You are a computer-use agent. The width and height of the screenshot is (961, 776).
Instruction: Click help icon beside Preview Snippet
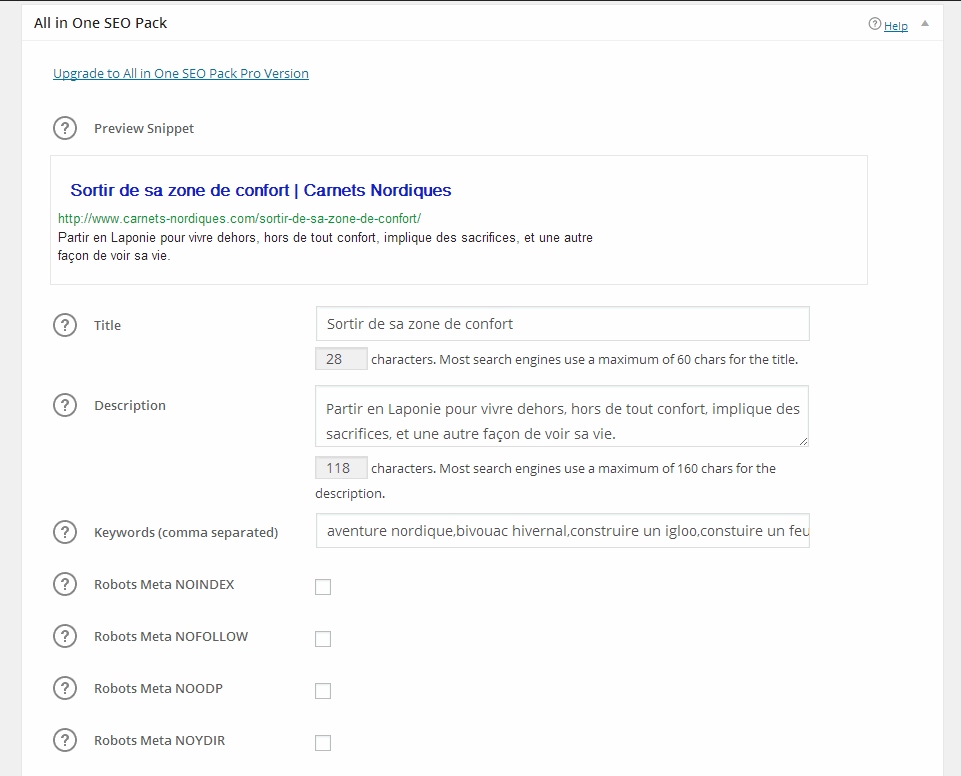[65, 128]
